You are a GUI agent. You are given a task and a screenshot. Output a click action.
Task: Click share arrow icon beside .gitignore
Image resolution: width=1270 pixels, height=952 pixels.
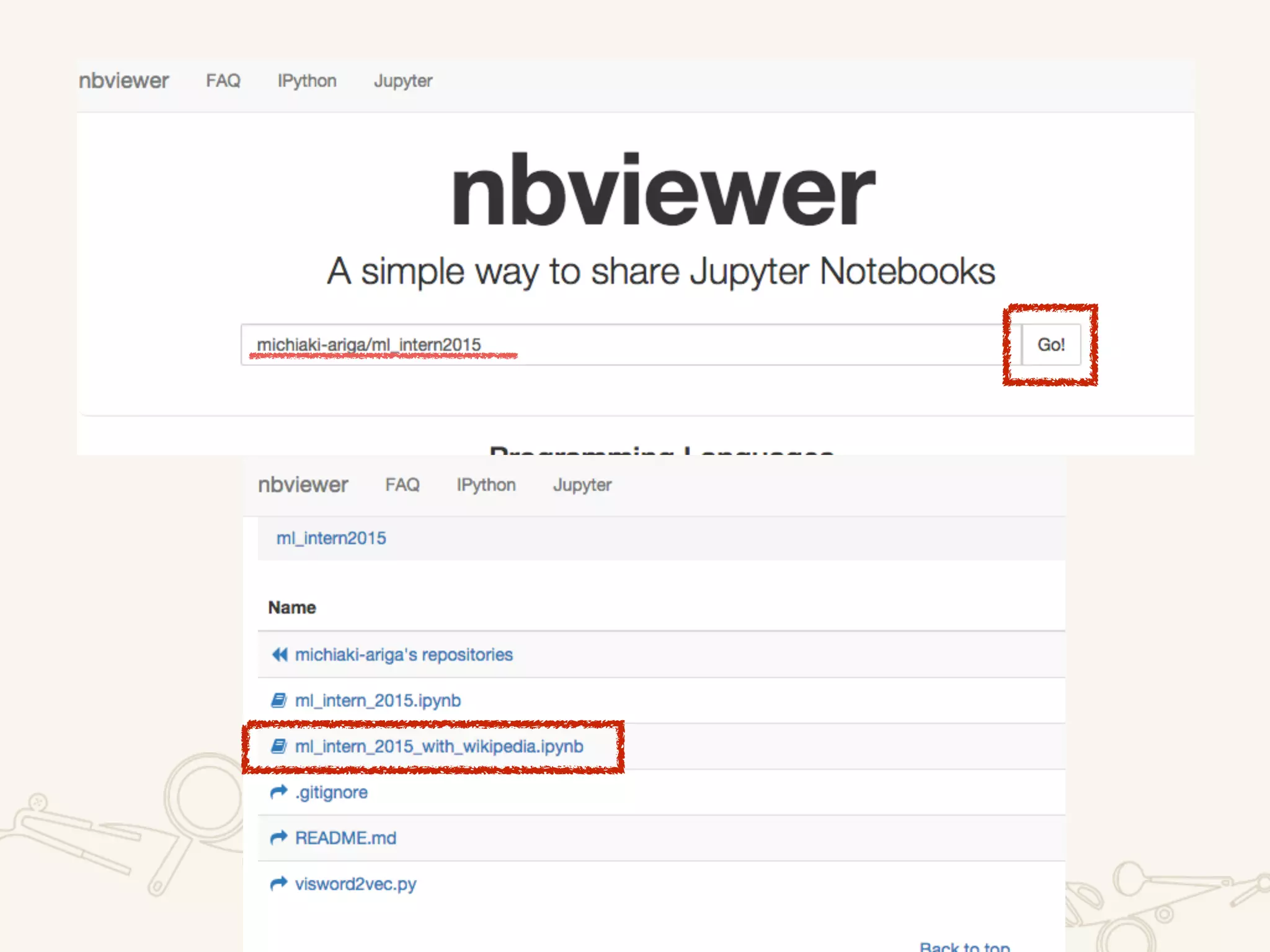click(x=279, y=792)
